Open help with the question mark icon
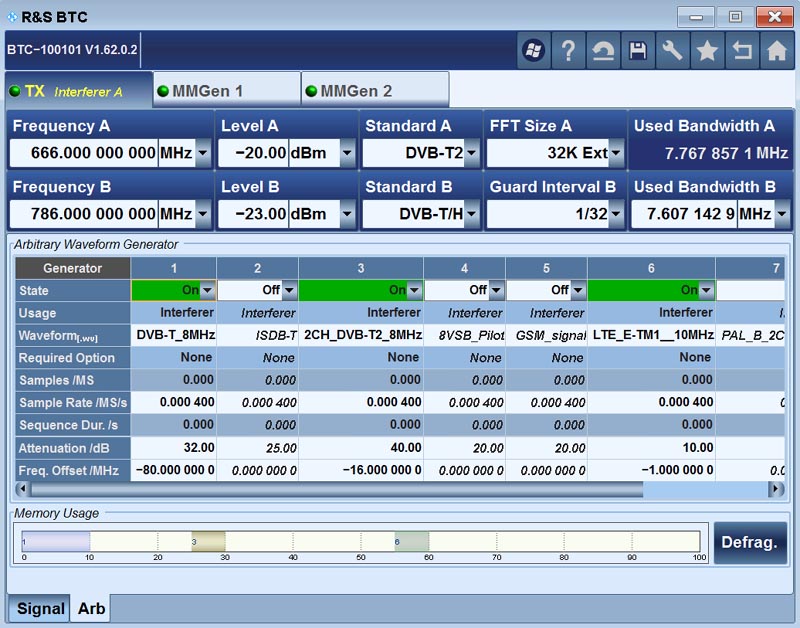800x628 pixels. tap(568, 51)
